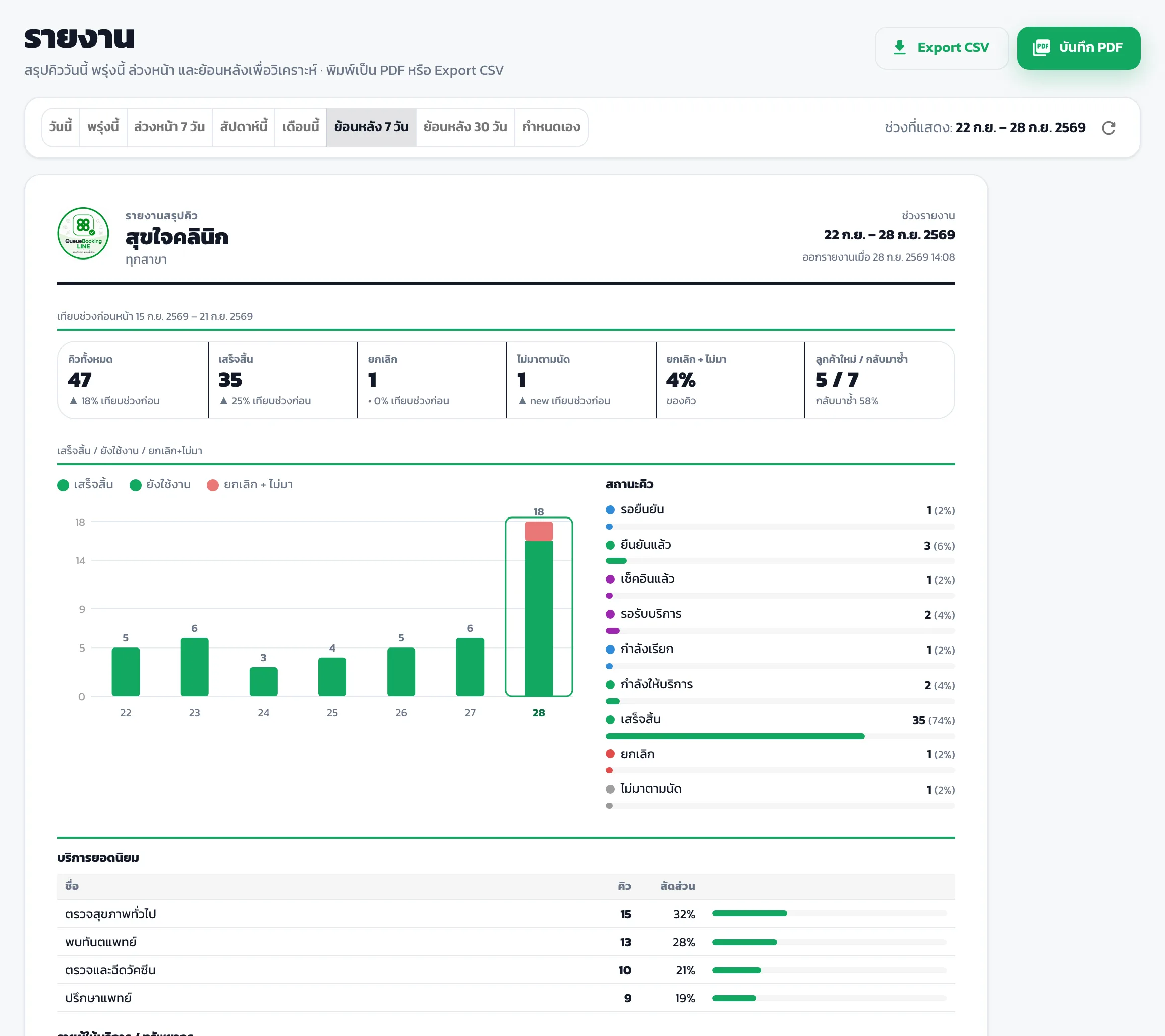The width and height of the screenshot is (1165, 1036).
Task: Click the สัดส่วน column header
Action: click(x=678, y=886)
